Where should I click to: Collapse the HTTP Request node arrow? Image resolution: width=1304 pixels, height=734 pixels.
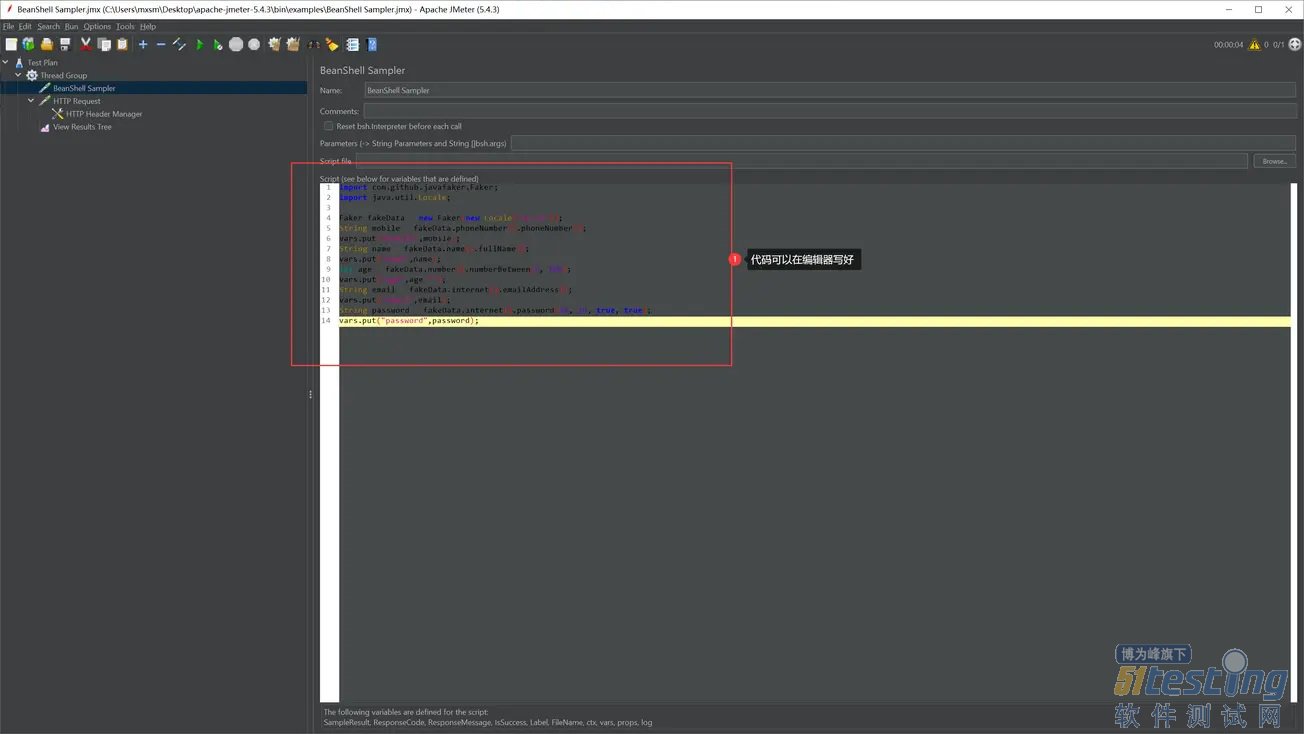click(31, 101)
